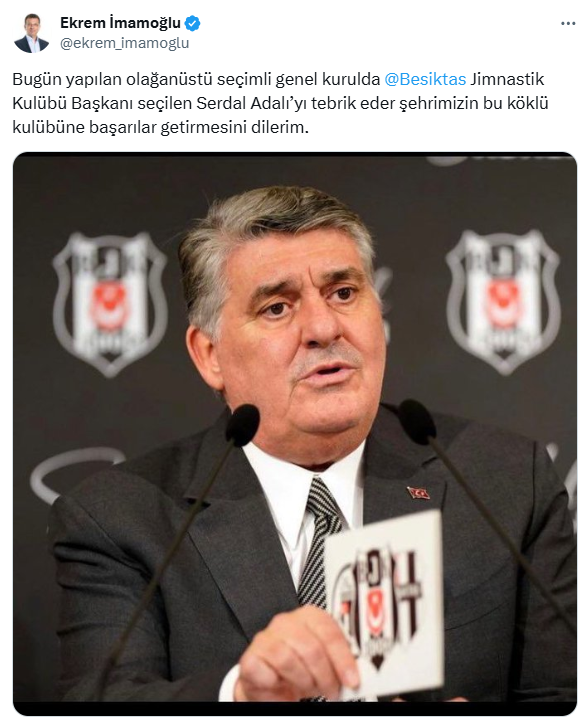
Task: Visit the @ekrem_imamoglu handle
Action: pos(124,43)
